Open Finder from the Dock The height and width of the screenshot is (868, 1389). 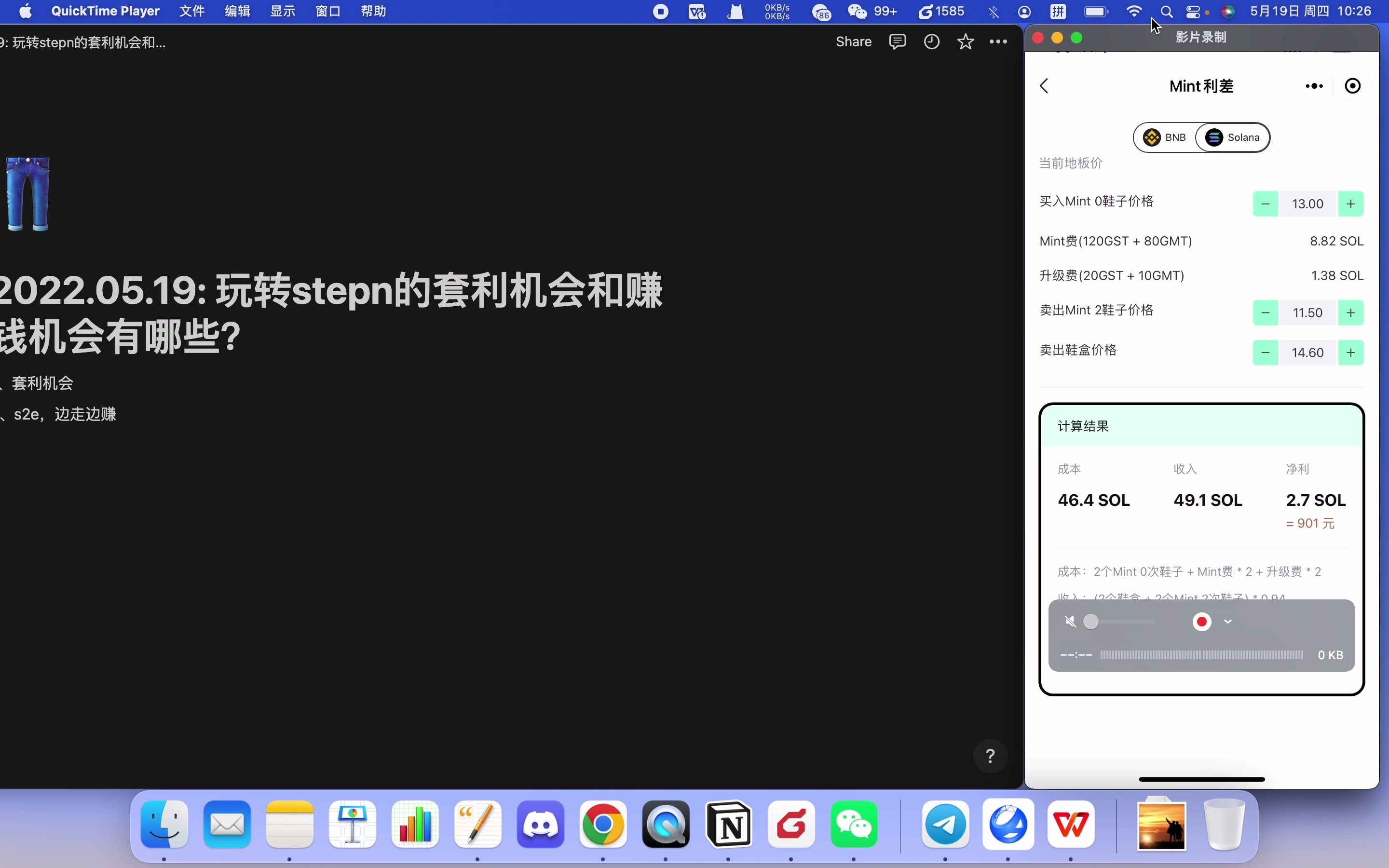click(x=164, y=825)
